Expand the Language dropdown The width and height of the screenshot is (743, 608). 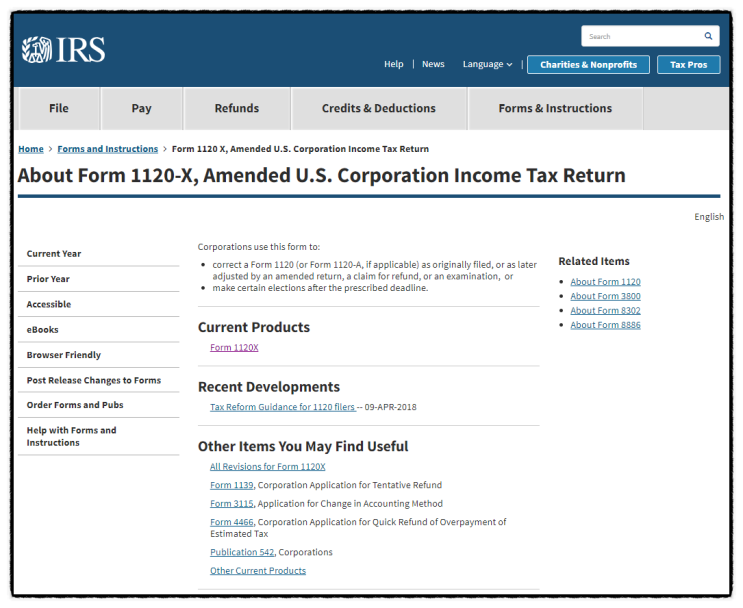pyautogui.click(x=488, y=64)
